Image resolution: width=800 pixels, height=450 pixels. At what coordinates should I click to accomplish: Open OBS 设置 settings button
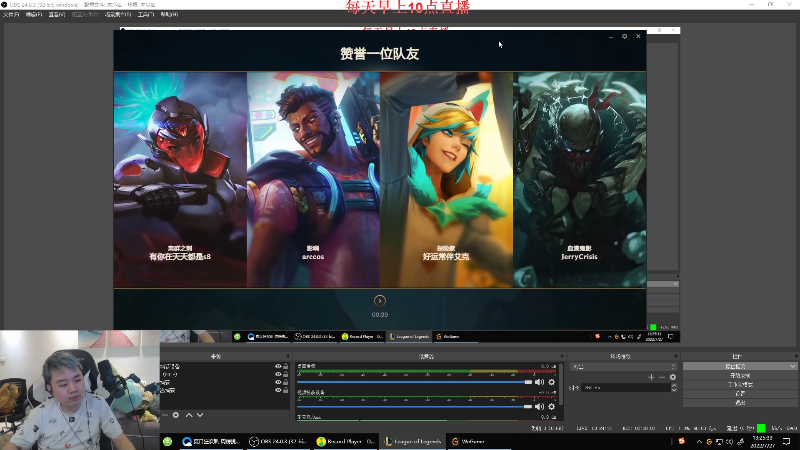740,394
